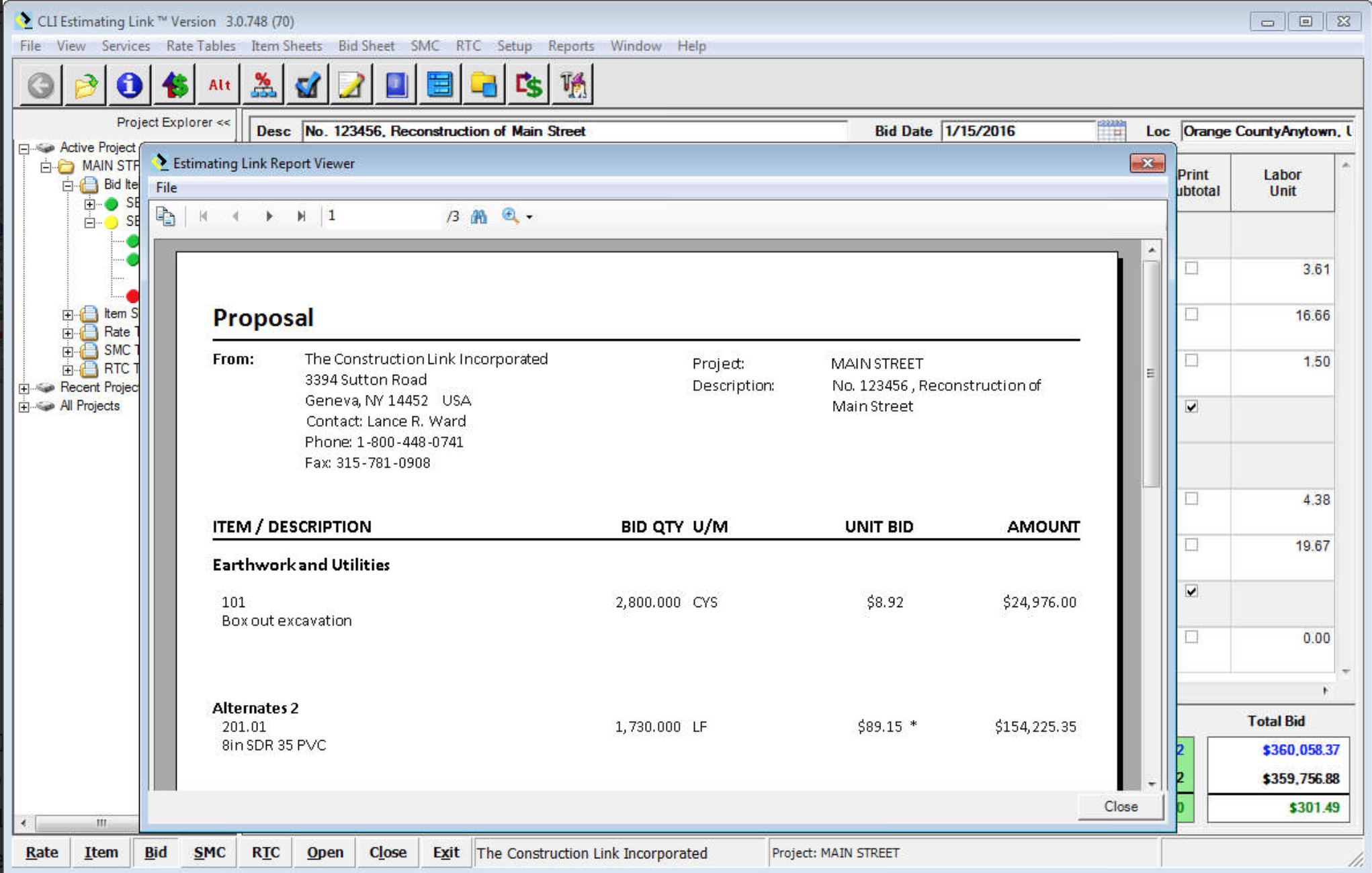Click the SMC button in bottom bar
Viewport: 1372px width, 873px height.
tap(209, 852)
